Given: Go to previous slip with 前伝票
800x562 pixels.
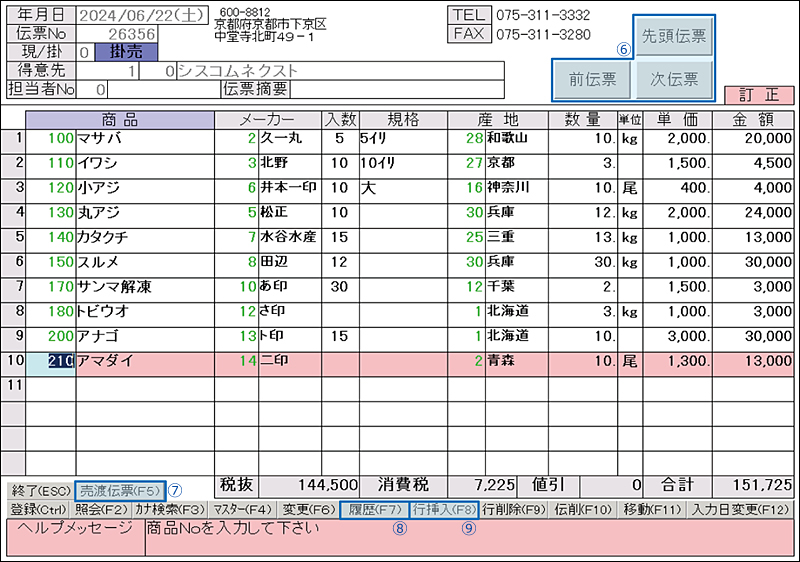Looking at the screenshot, I should point(592,79).
